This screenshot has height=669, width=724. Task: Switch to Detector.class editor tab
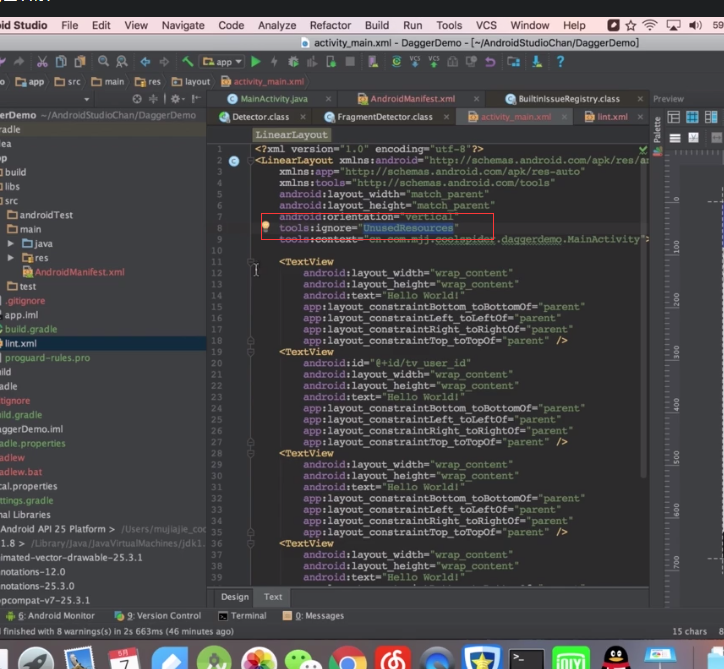tap(260, 117)
